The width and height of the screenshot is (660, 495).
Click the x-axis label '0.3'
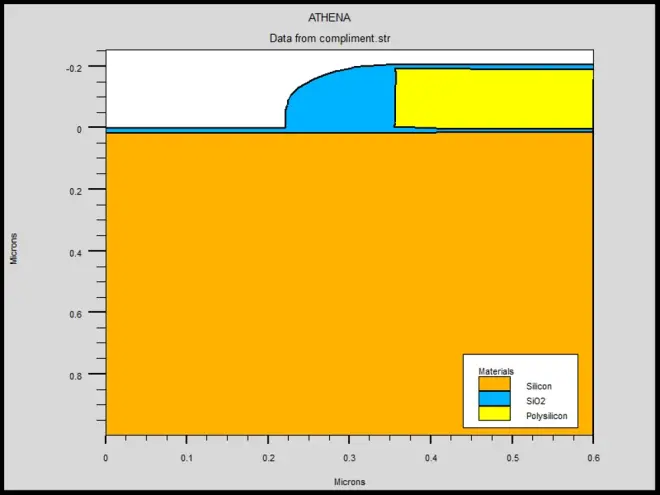point(349,458)
